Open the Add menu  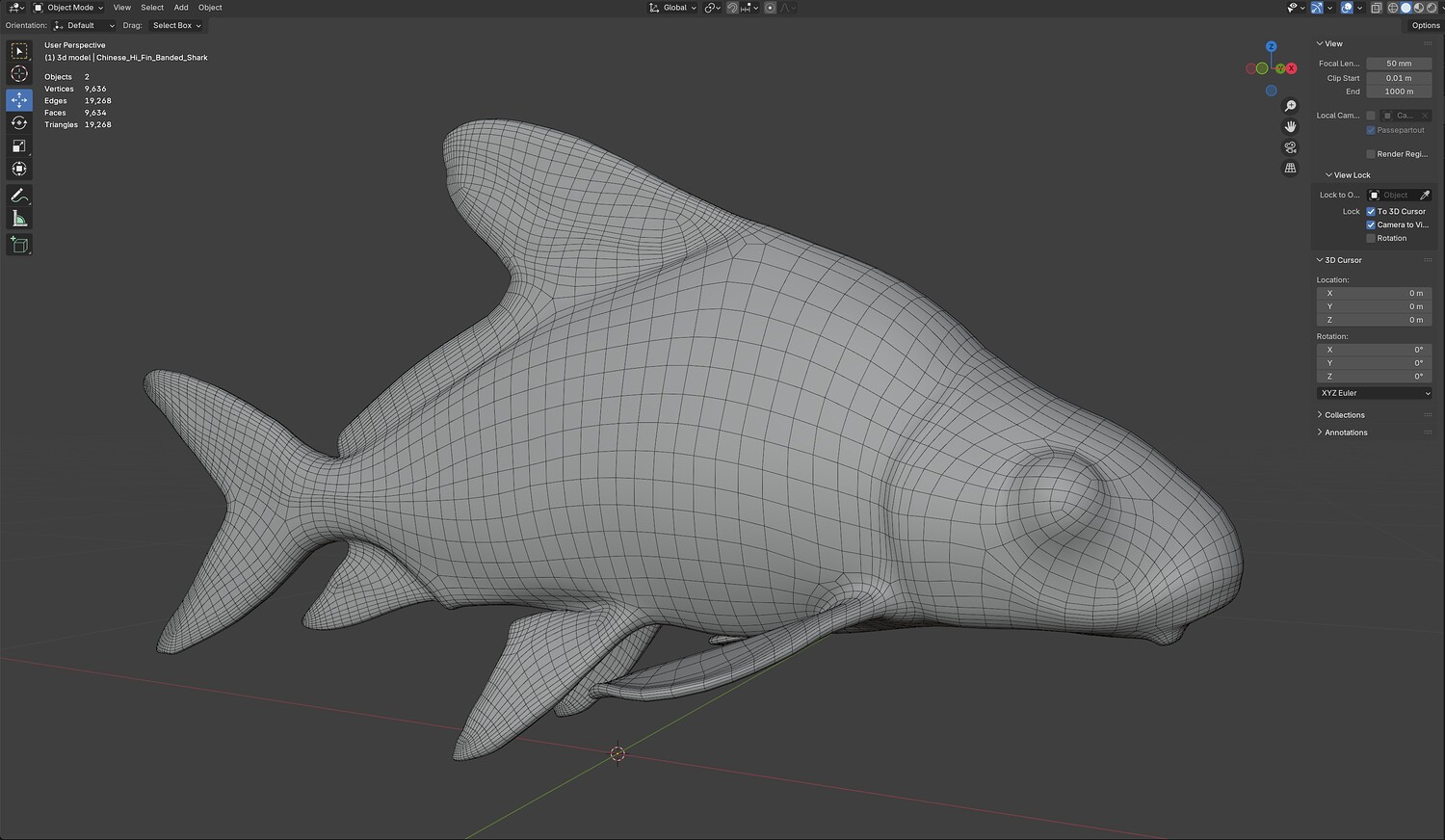click(181, 8)
